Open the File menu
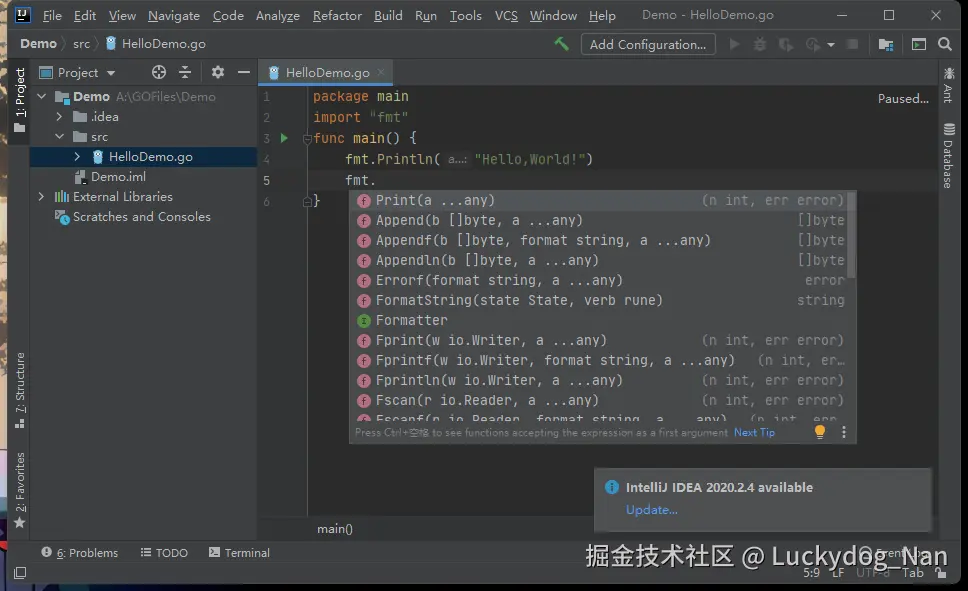 pos(52,15)
